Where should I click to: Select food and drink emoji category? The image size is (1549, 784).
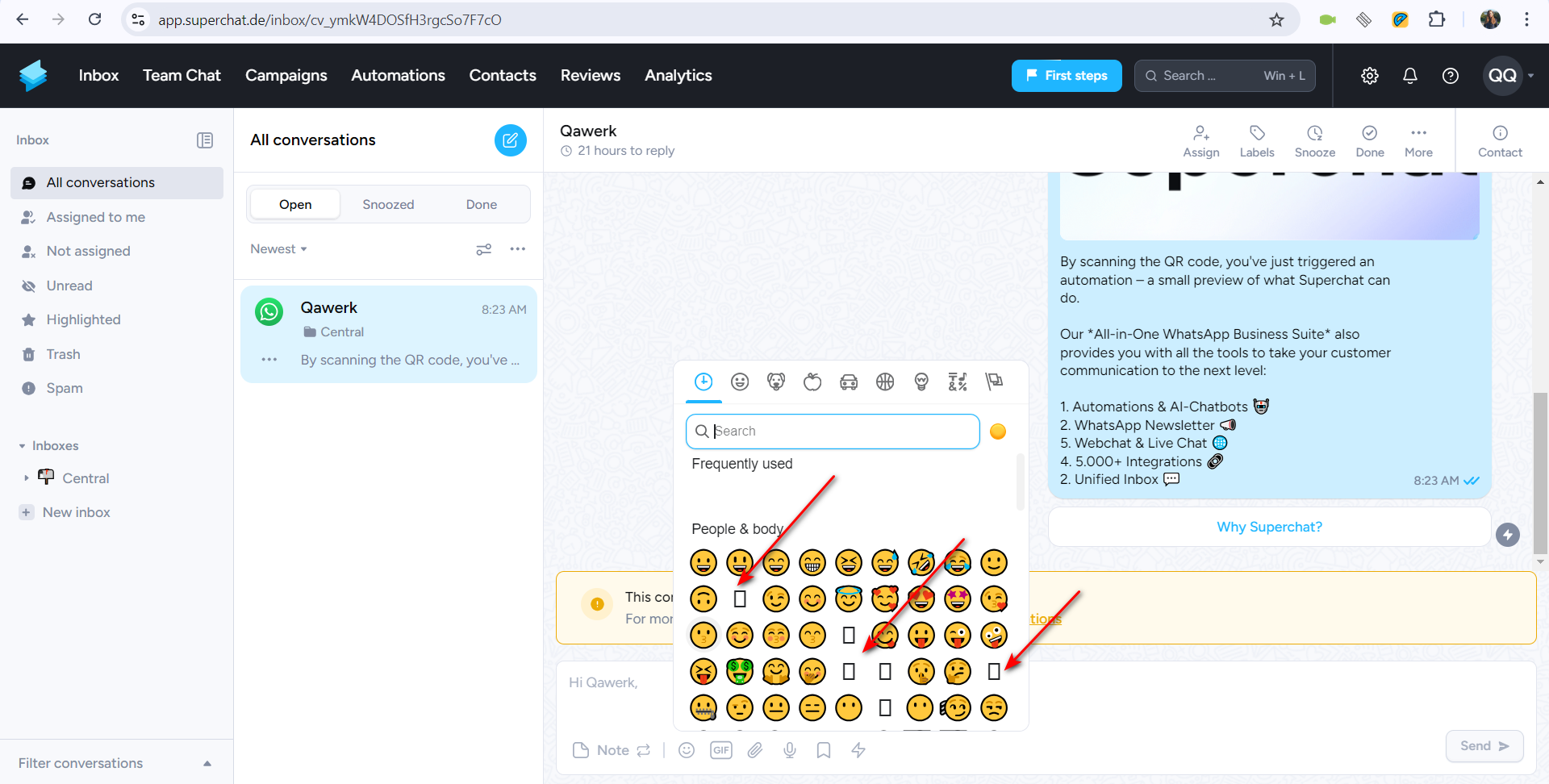812,382
